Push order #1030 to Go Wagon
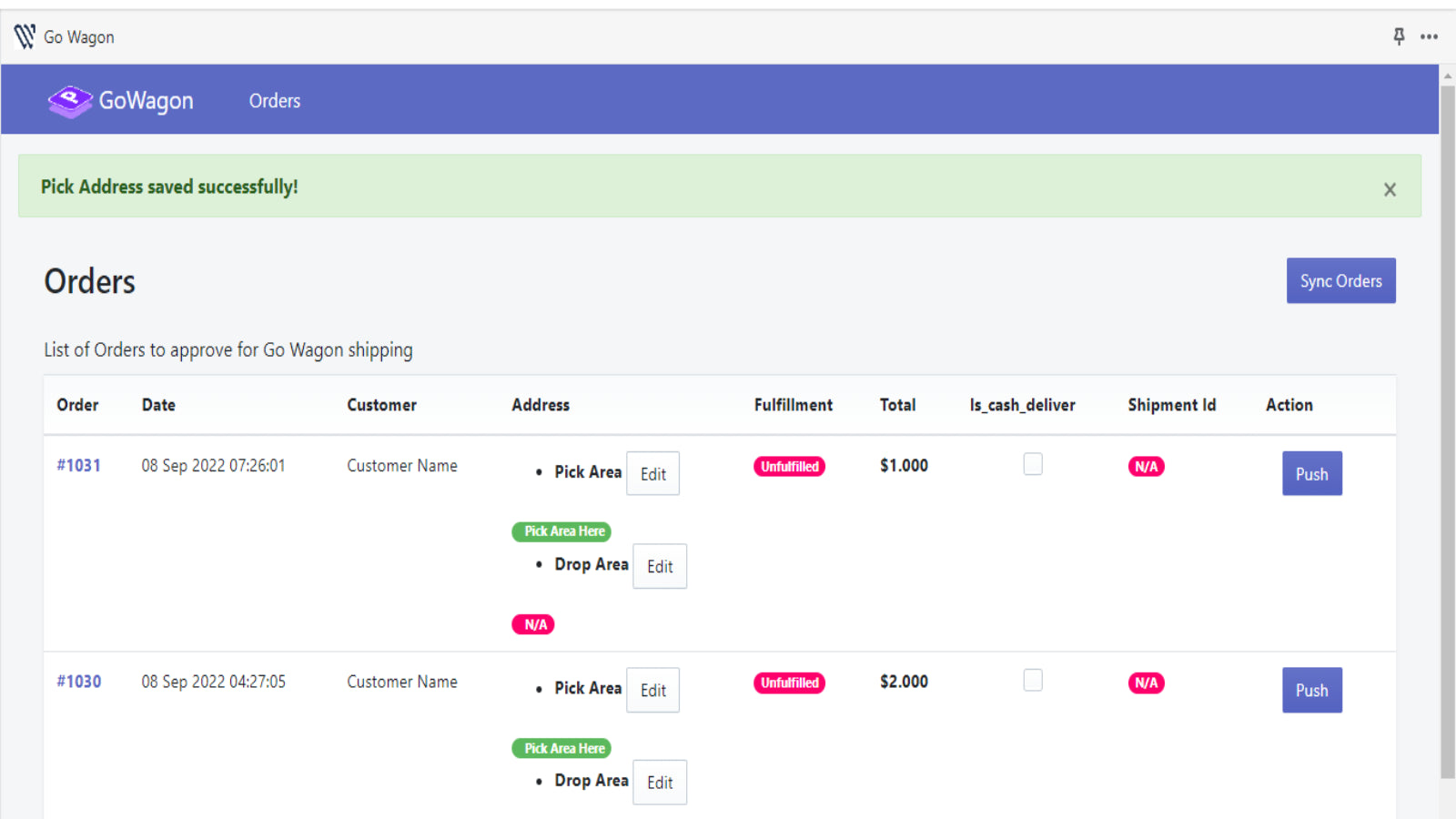1456x819 pixels. (1311, 691)
